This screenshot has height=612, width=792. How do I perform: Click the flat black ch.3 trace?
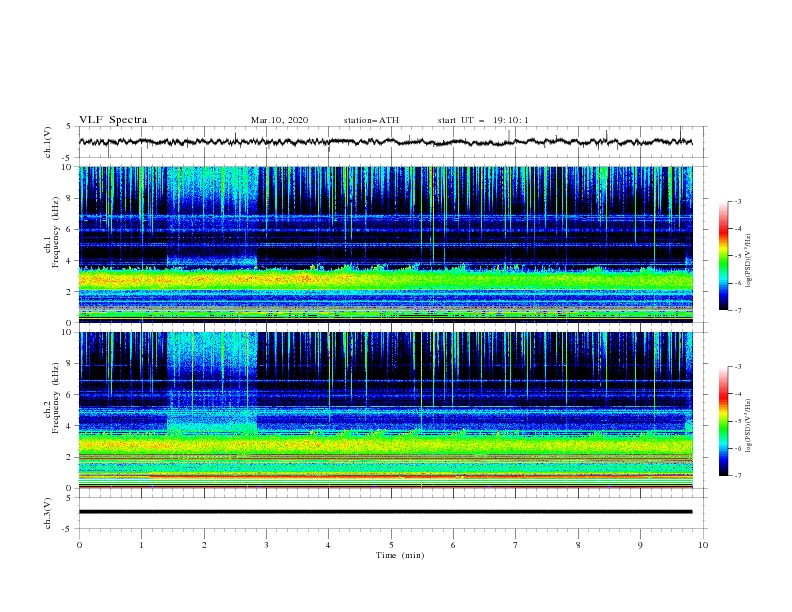click(x=385, y=512)
